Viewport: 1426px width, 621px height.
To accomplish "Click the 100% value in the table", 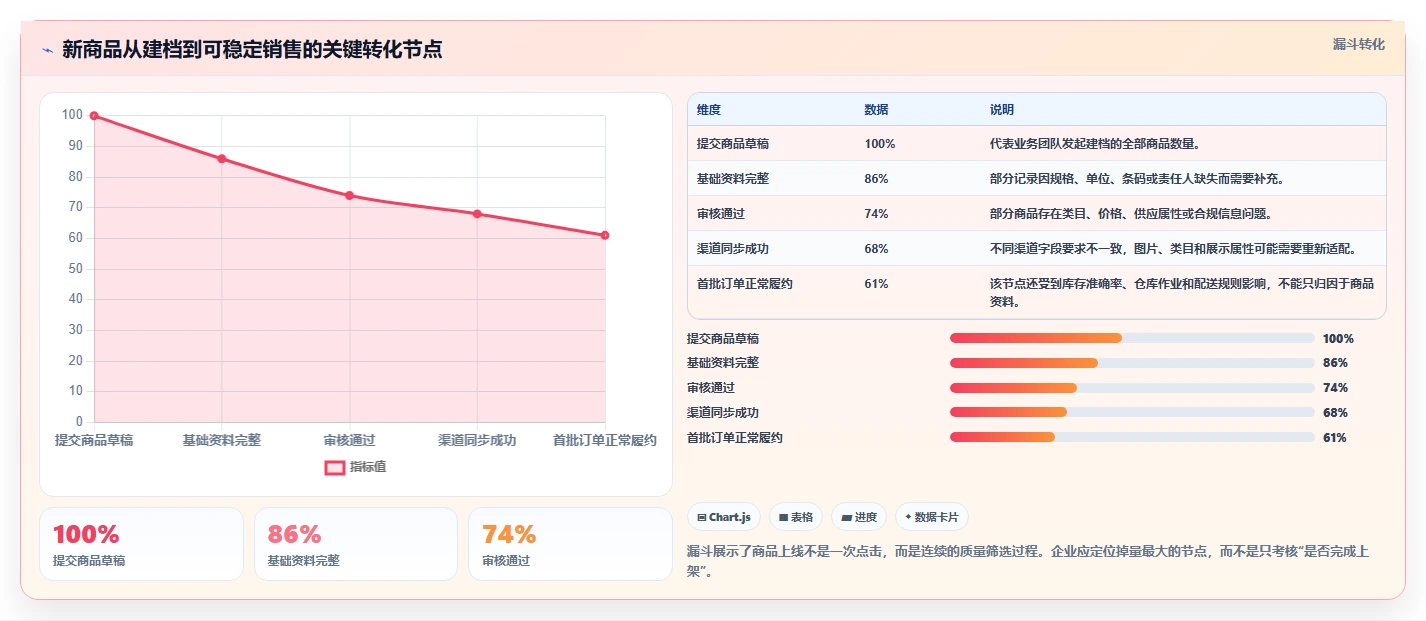I will (880, 144).
